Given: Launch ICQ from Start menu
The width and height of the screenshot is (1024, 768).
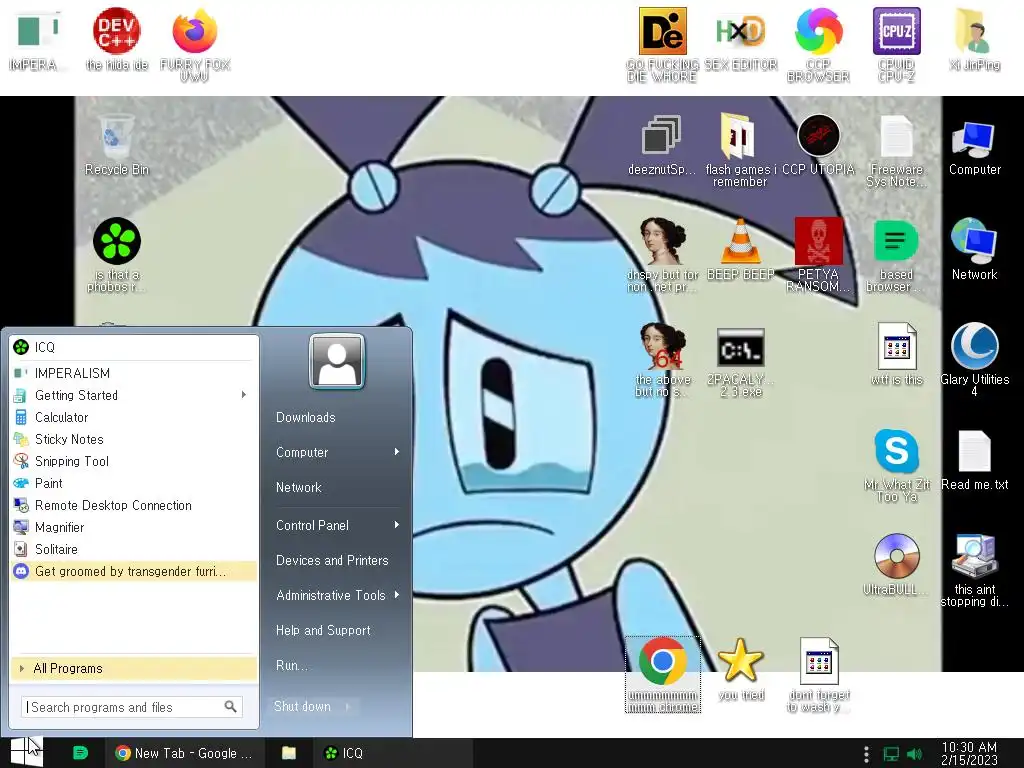Looking at the screenshot, I should pos(134,347).
